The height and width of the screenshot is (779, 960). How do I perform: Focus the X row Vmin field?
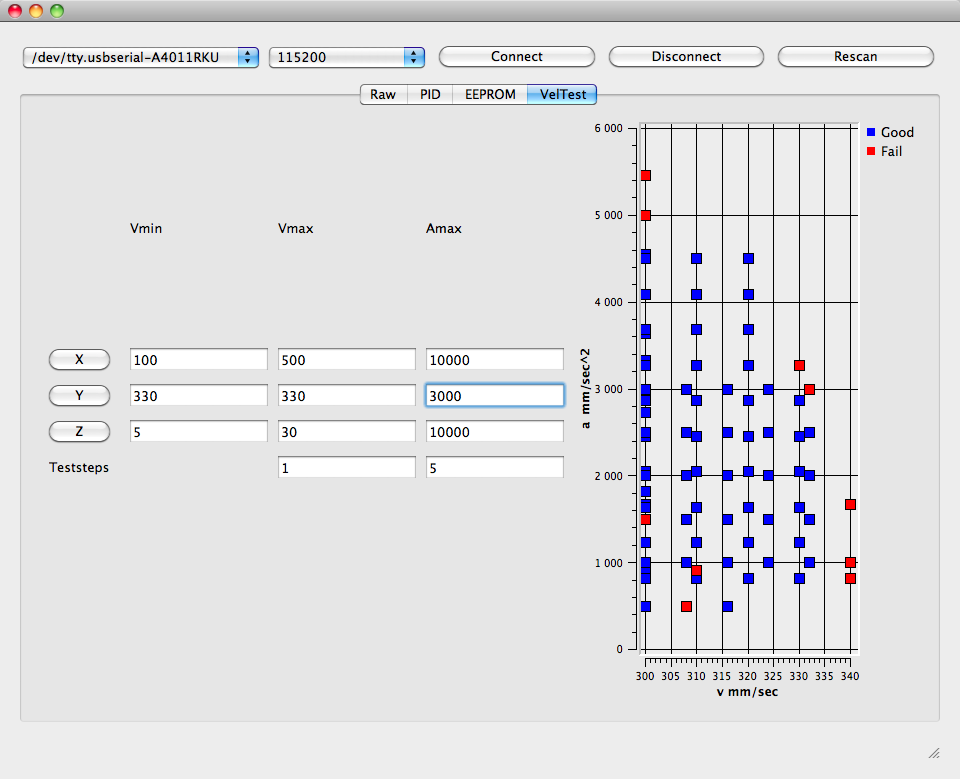[198, 360]
